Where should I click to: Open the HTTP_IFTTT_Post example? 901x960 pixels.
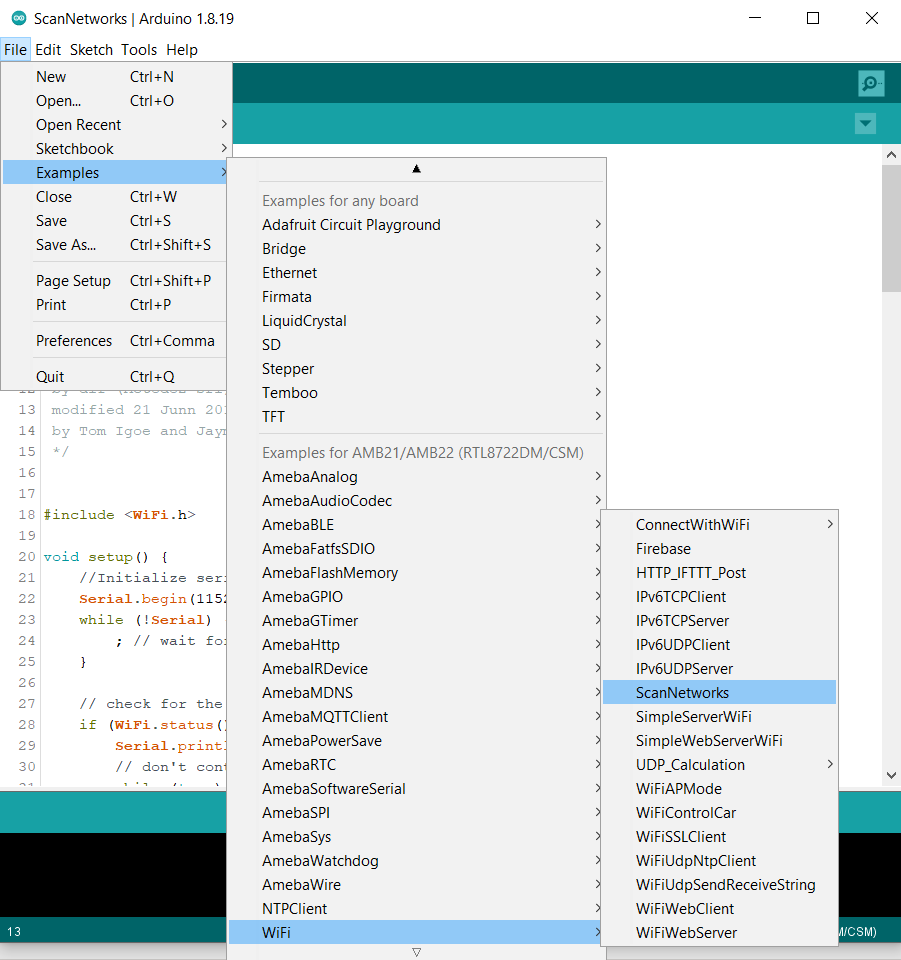[x=719, y=572]
